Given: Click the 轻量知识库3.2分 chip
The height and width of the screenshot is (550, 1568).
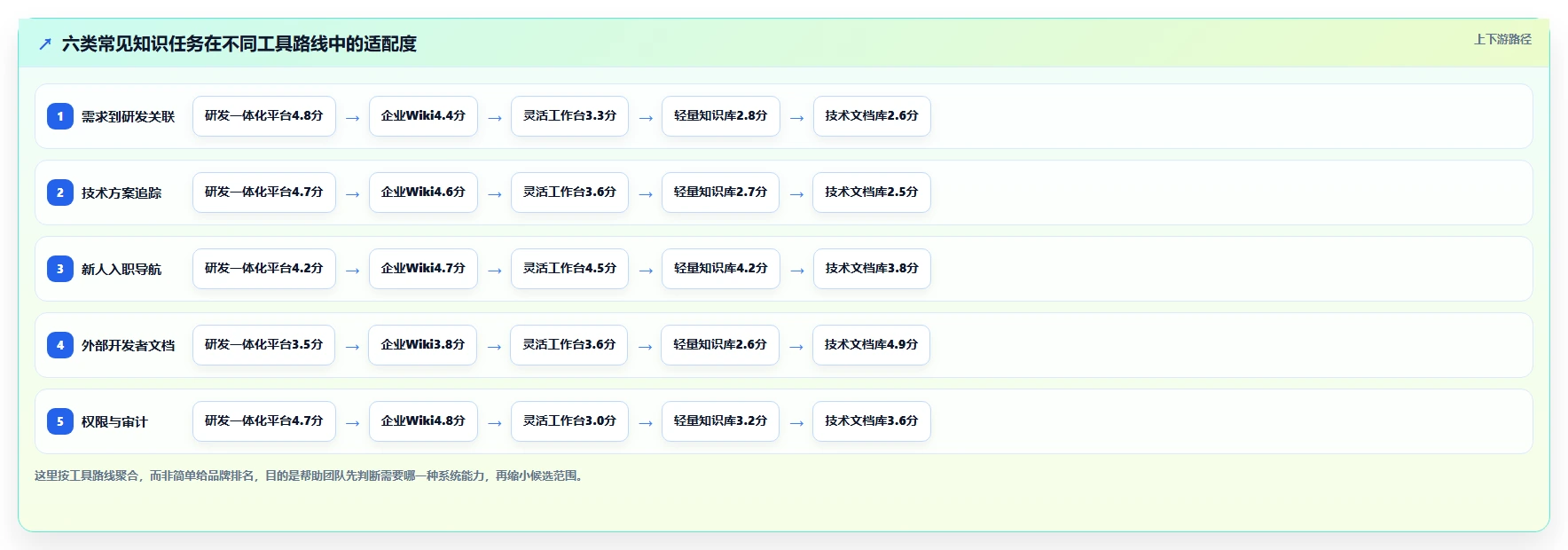Looking at the screenshot, I should point(720,421).
